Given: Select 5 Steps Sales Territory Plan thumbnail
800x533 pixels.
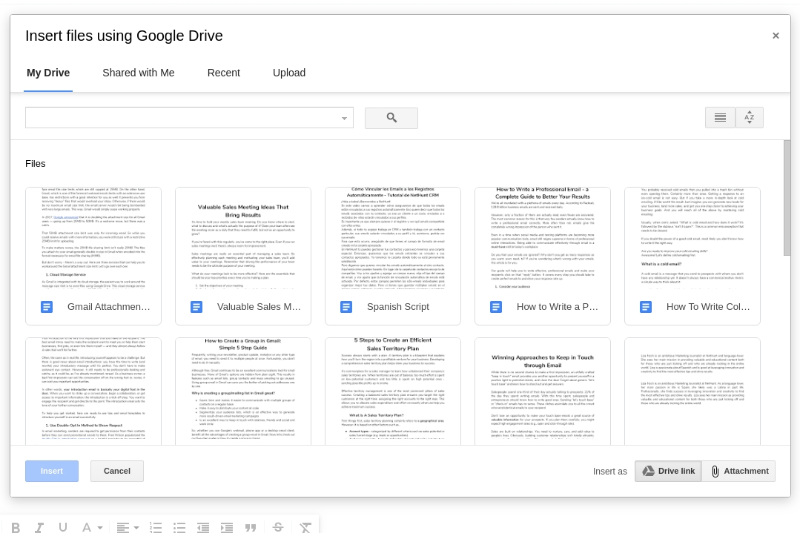Looking at the screenshot, I should tap(393, 391).
